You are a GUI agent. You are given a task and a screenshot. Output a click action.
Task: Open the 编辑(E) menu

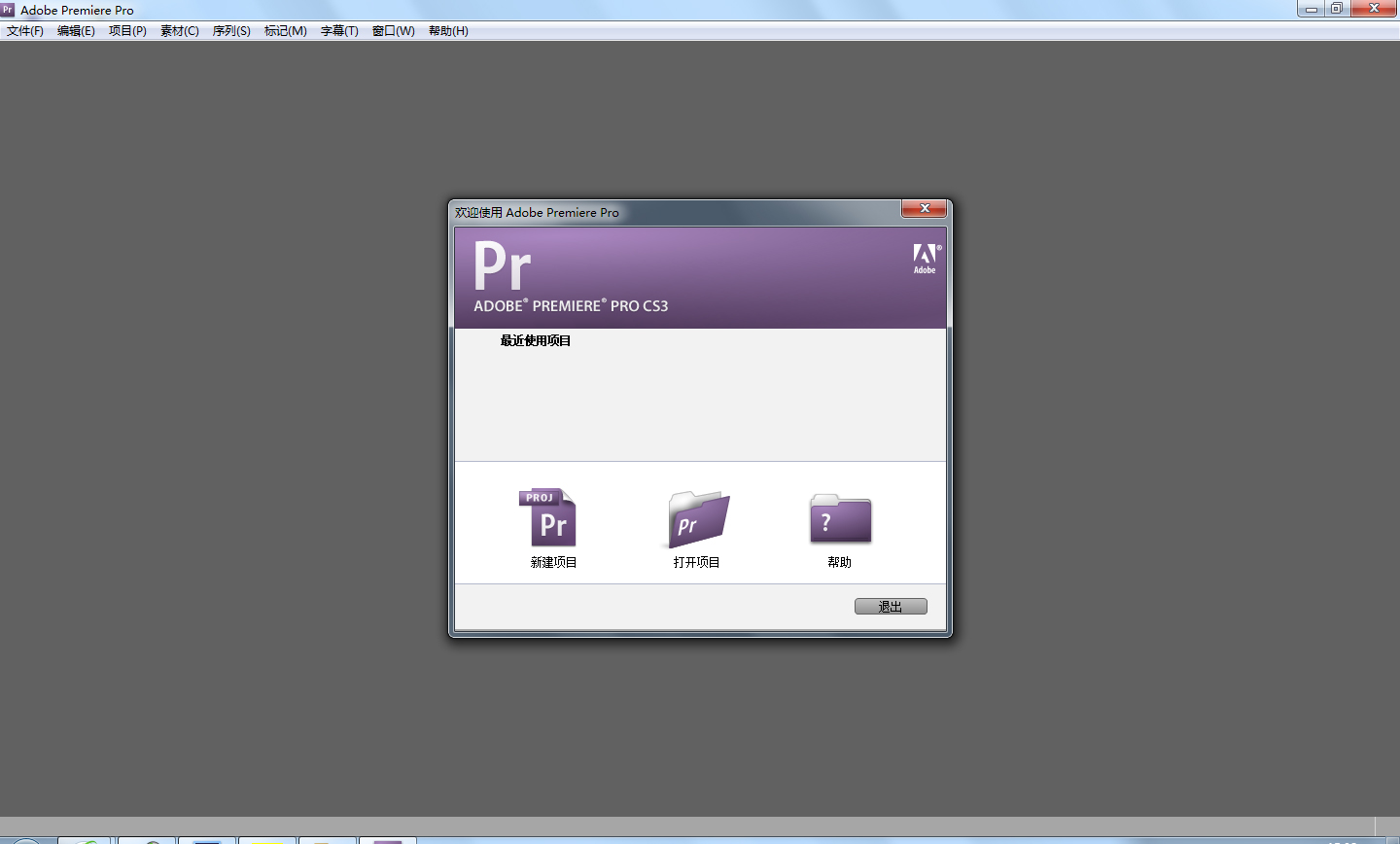76,31
